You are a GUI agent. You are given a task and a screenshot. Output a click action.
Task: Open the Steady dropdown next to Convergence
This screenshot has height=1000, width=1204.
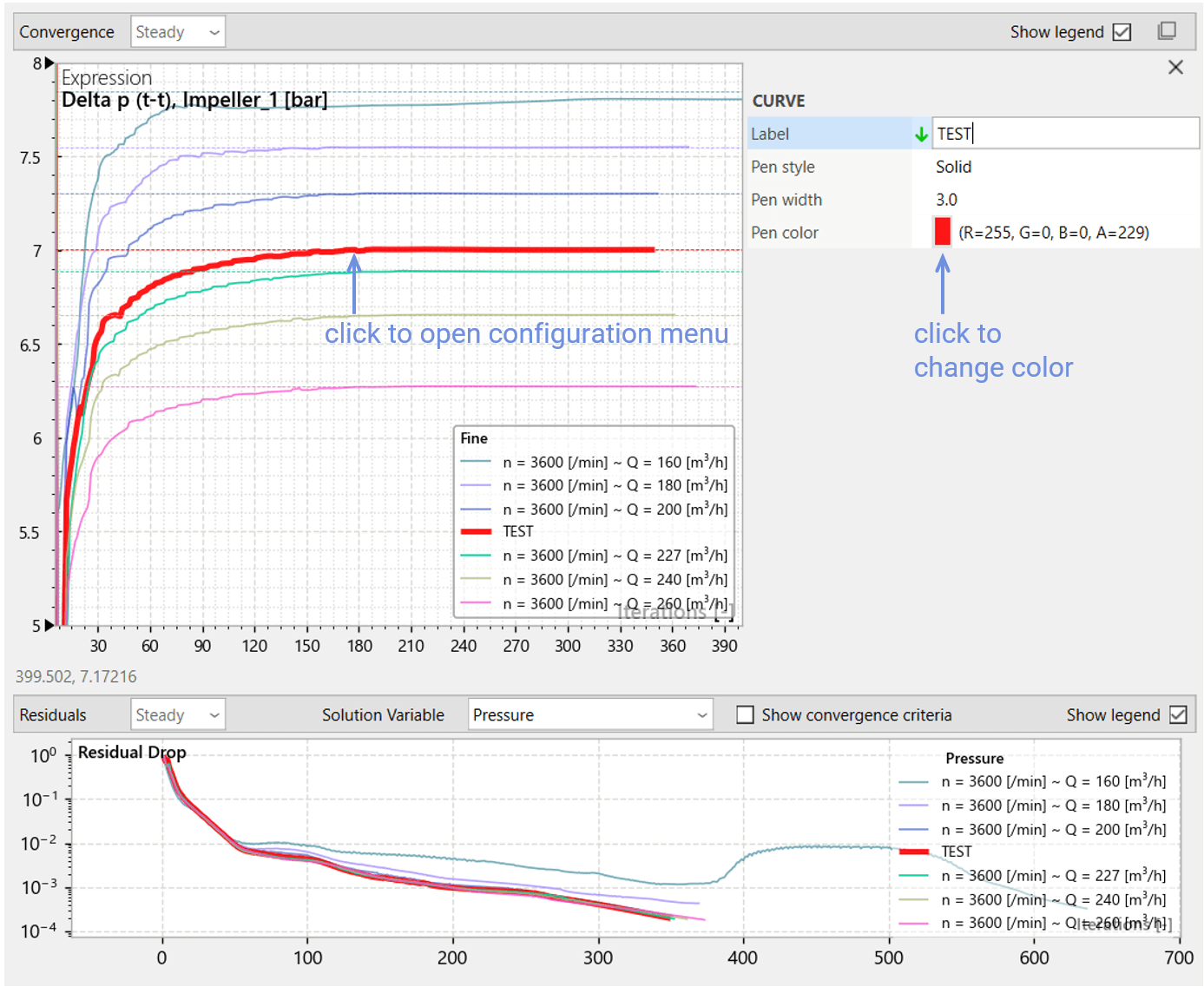(178, 32)
